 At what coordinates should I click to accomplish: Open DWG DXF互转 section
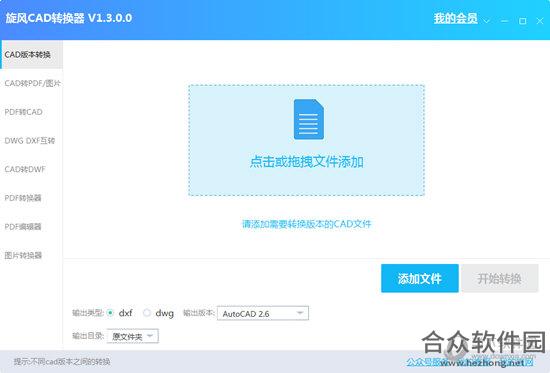(32, 141)
